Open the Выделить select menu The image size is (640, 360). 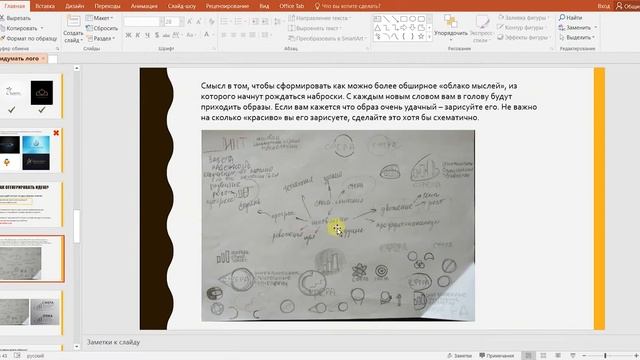tap(577, 37)
